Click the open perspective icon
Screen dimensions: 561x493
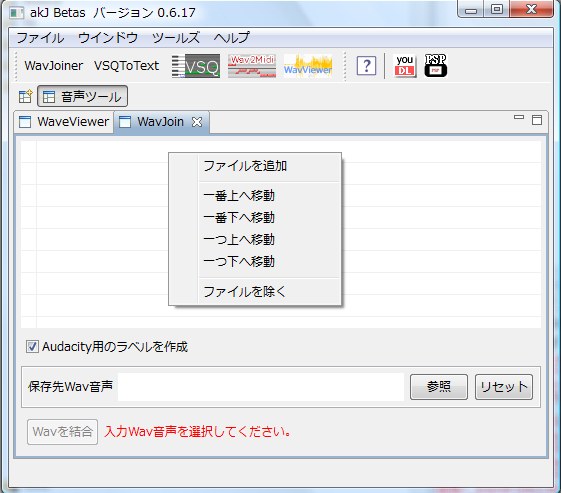point(25,96)
